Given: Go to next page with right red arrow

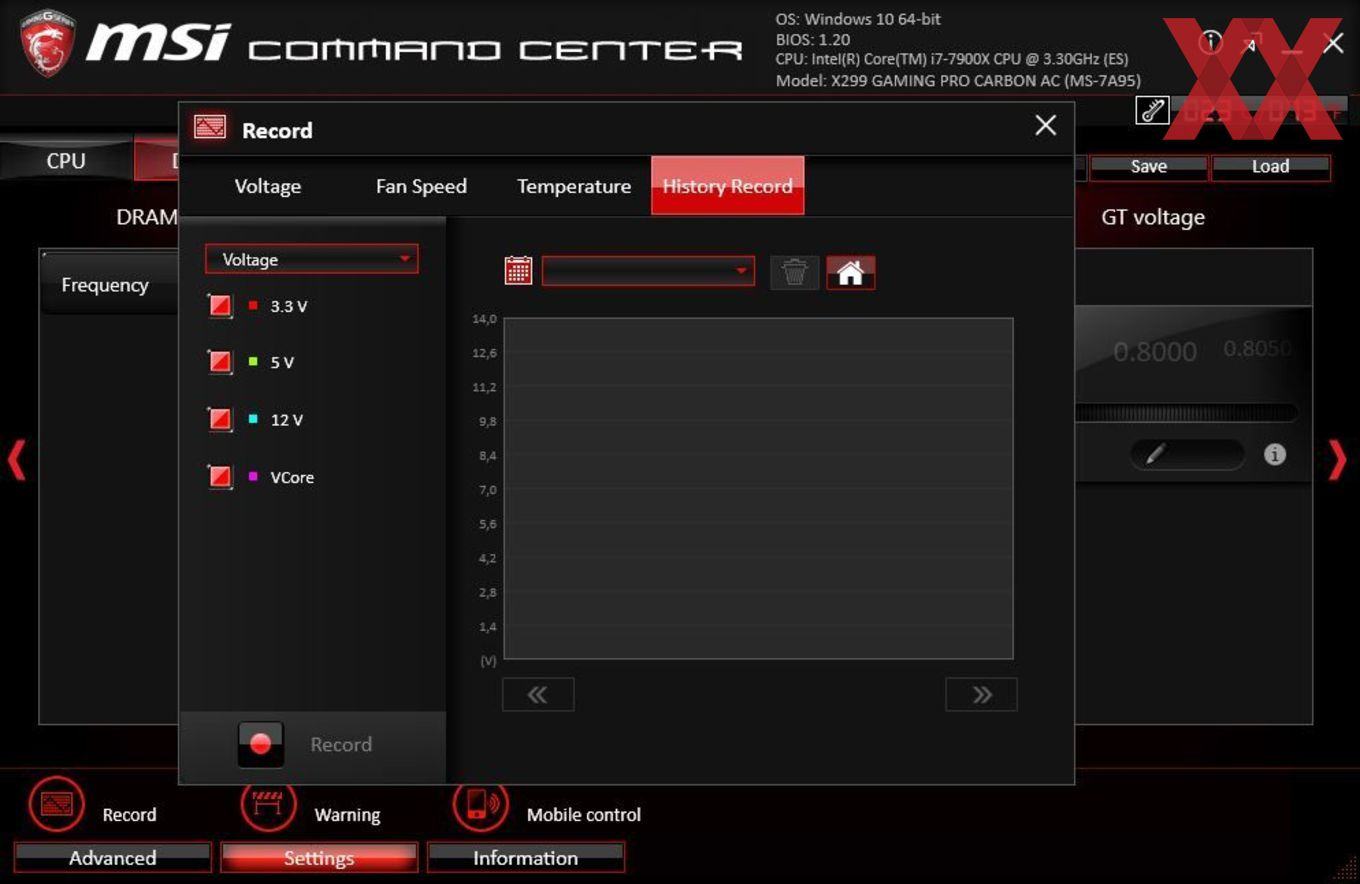Looking at the screenshot, I should click(x=1338, y=460).
